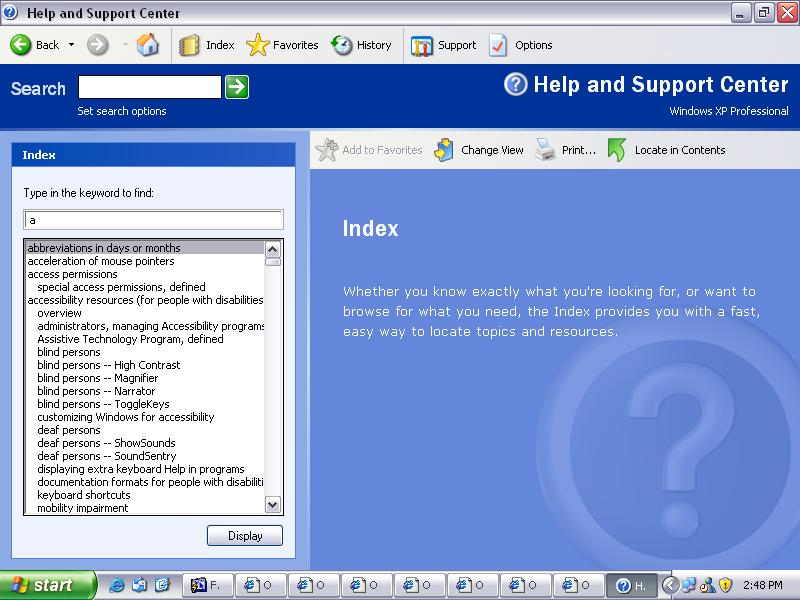Open Options in the toolbar

tap(520, 45)
